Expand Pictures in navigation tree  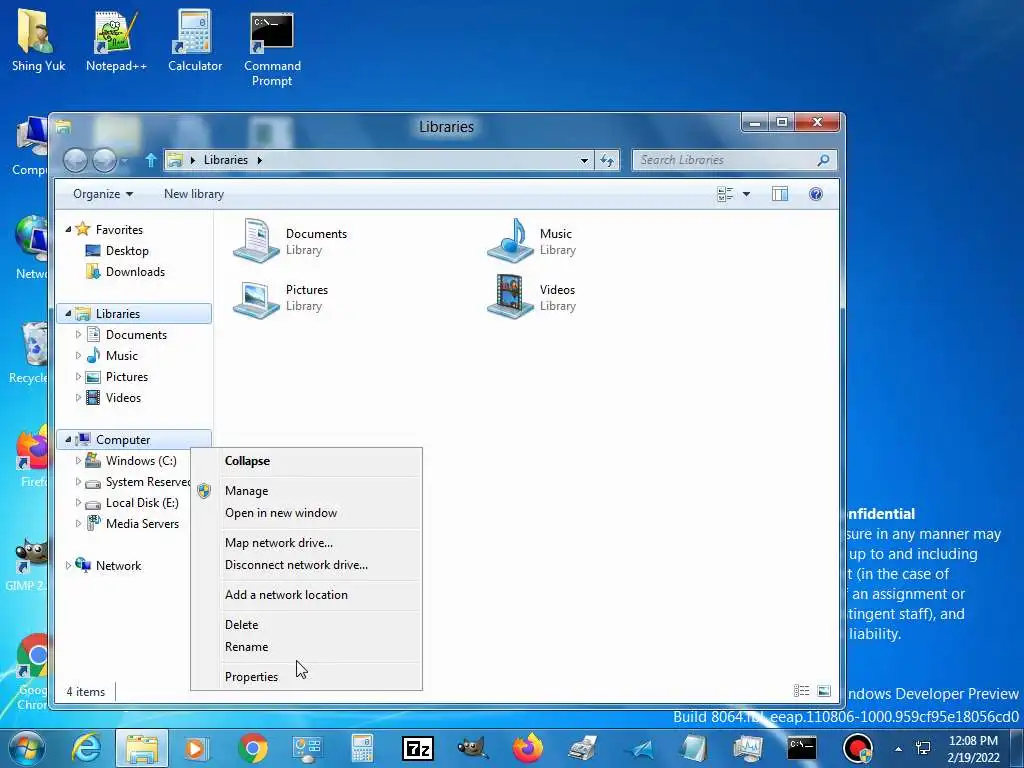[x=78, y=377]
